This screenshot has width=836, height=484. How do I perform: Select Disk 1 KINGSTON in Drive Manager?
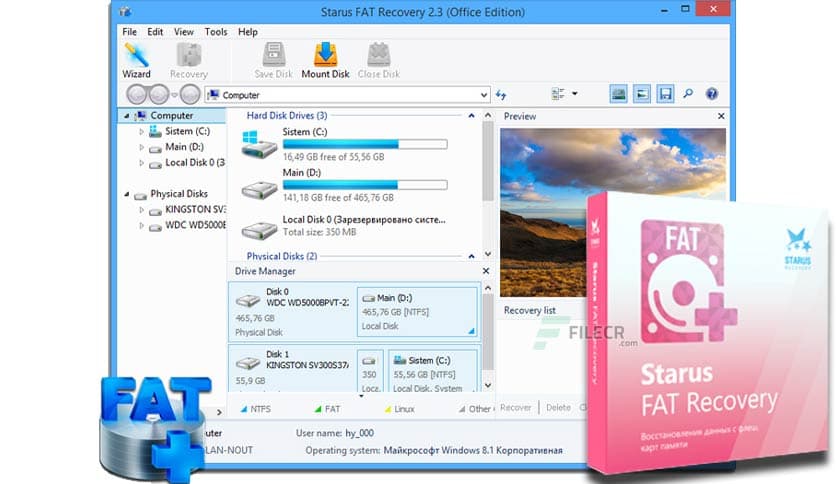coord(292,369)
